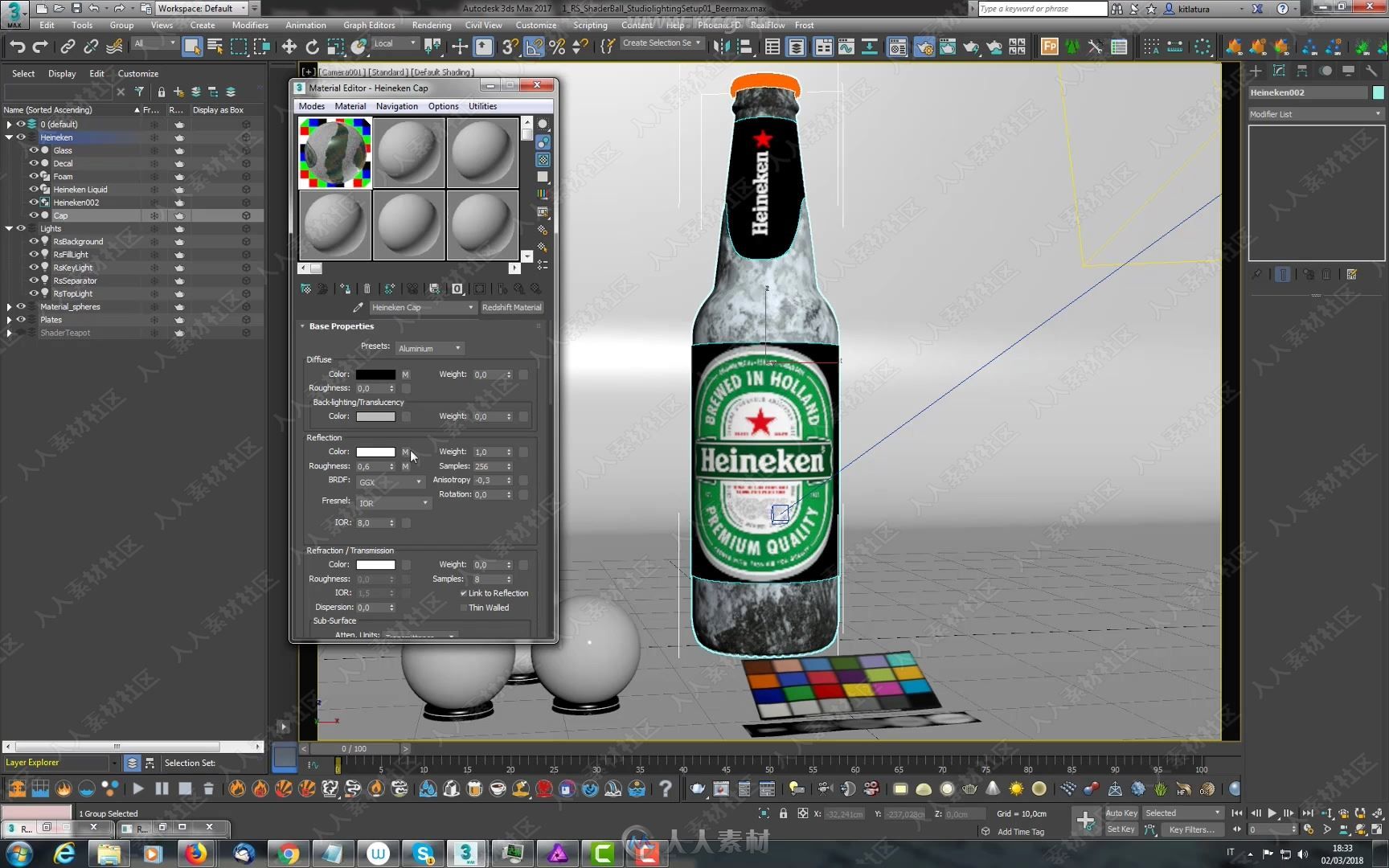Click the orange FP toolbar icon
Screen dimensions: 1389x868
pyautogui.click(x=1049, y=47)
